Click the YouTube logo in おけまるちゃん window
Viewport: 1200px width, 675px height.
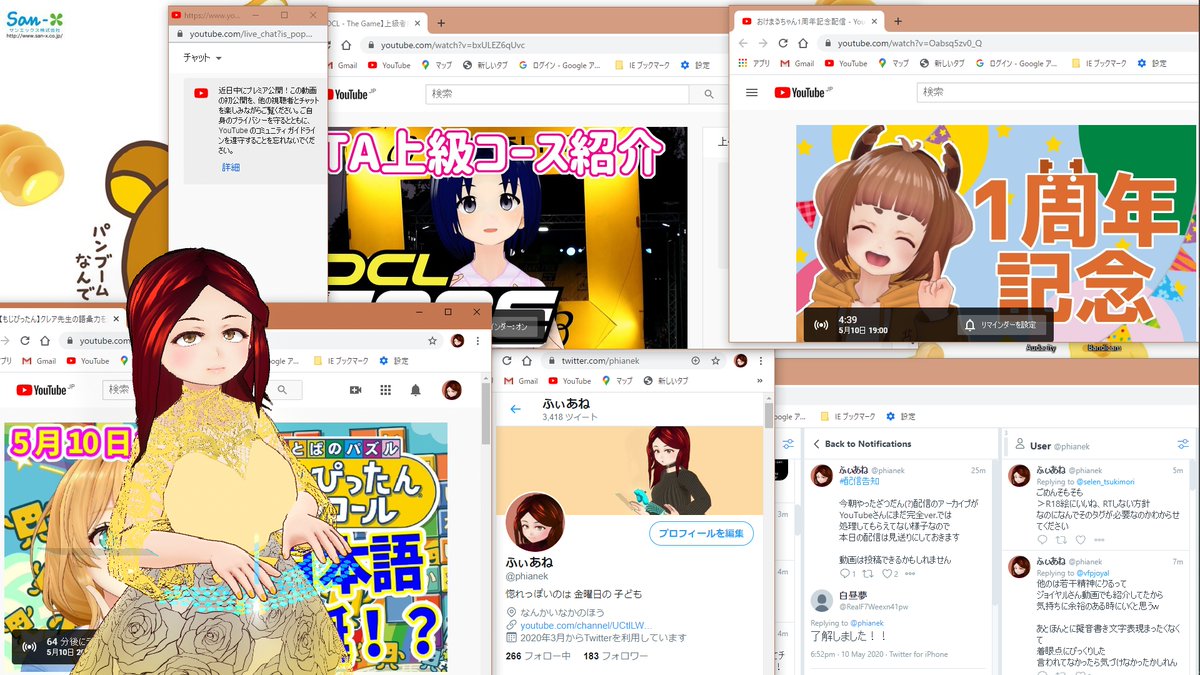[x=803, y=92]
